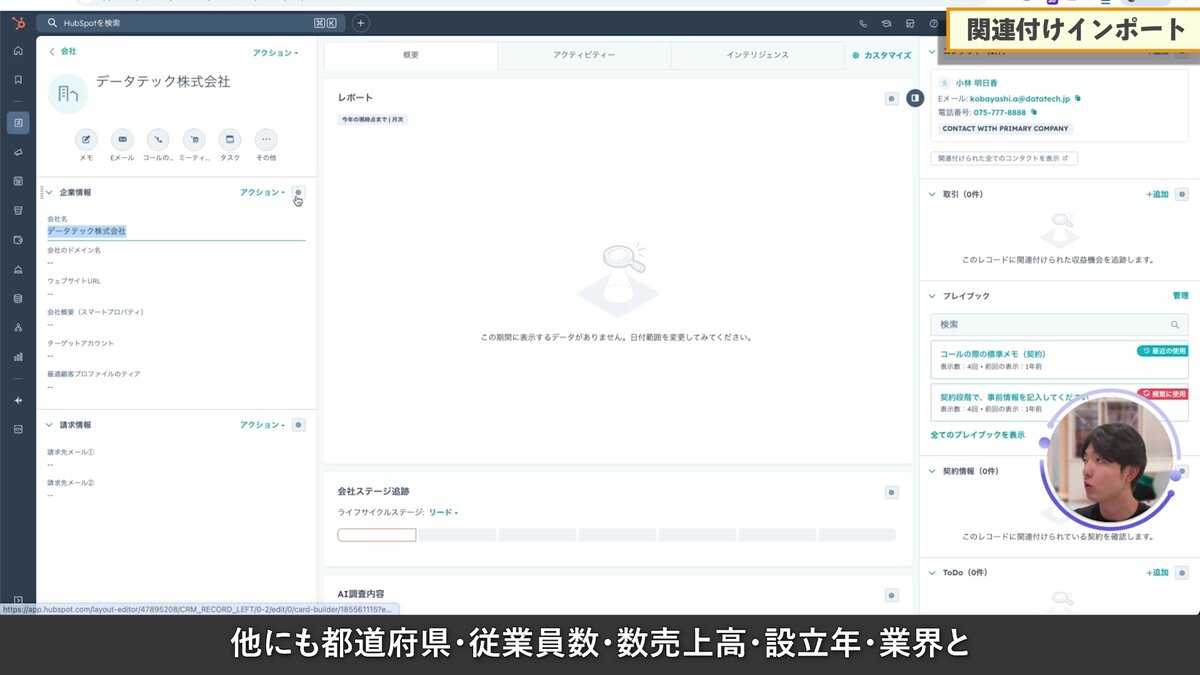
Task: Open the タスク (task) creation icon
Action: point(230,140)
